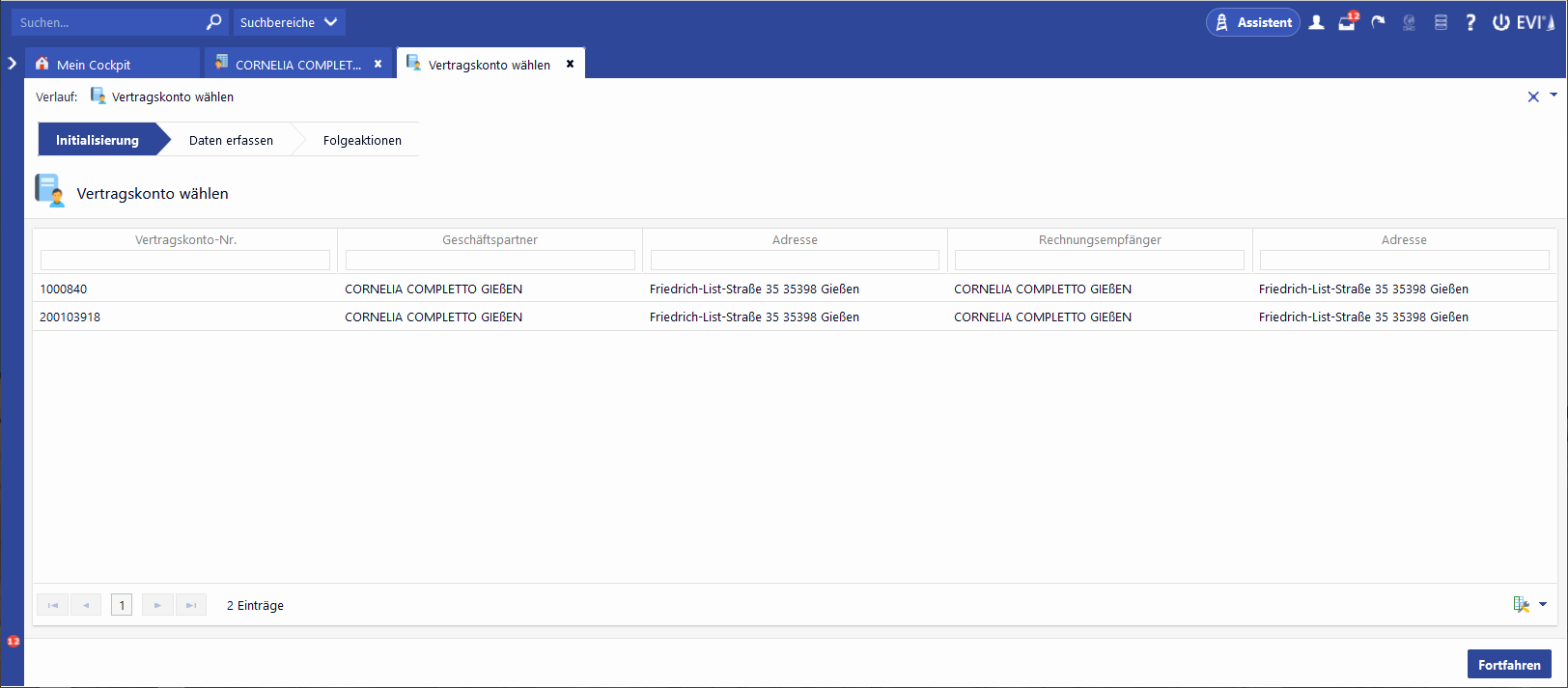This screenshot has height=688, width=1568.
Task: Open dropdown arrow next to export icon
Action: [1543, 605]
